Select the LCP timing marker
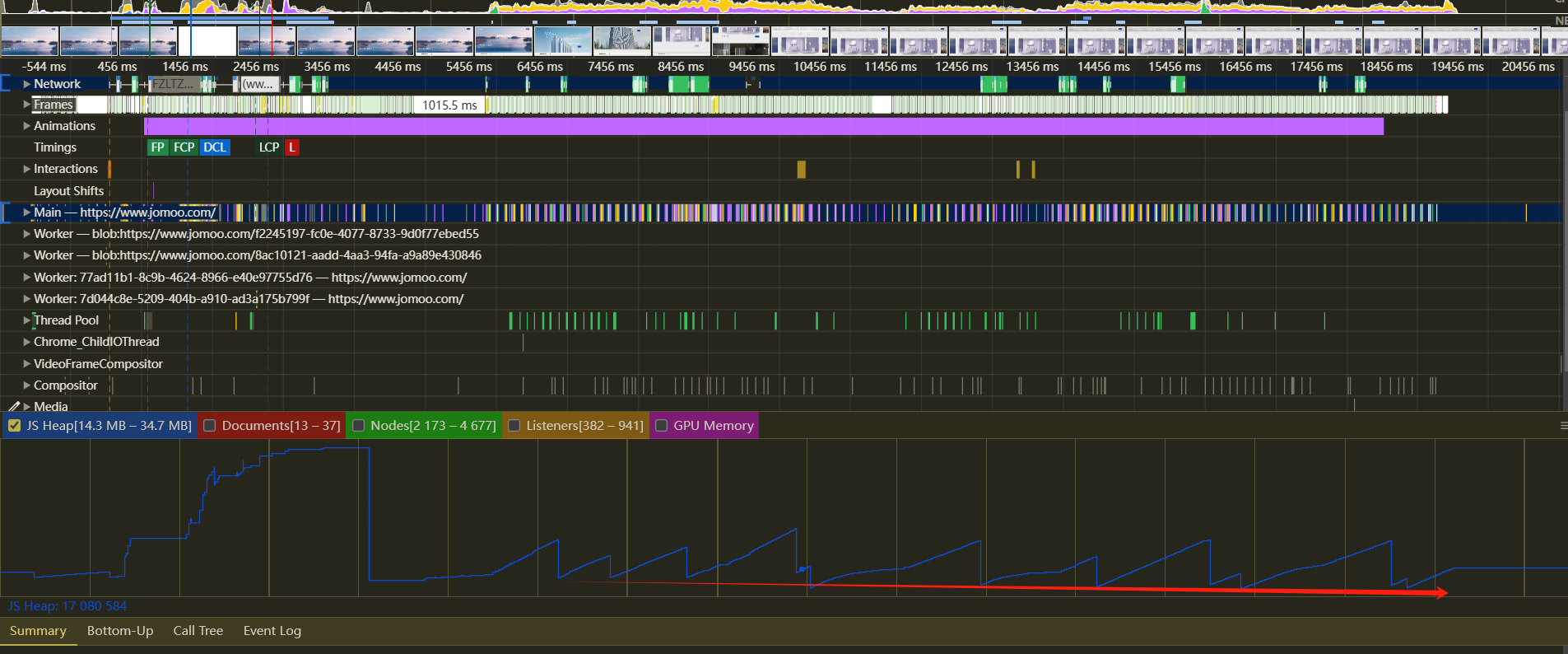The image size is (1568, 654). click(269, 147)
